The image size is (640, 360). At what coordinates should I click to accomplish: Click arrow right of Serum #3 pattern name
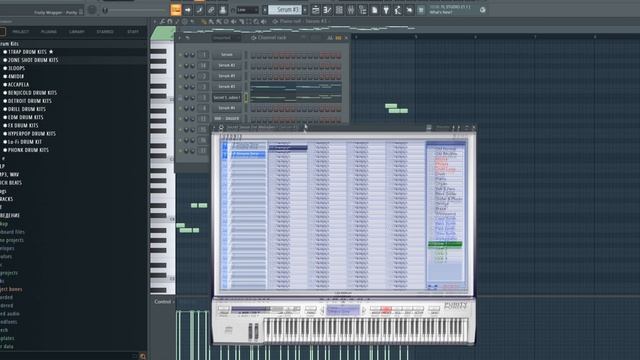point(305,10)
